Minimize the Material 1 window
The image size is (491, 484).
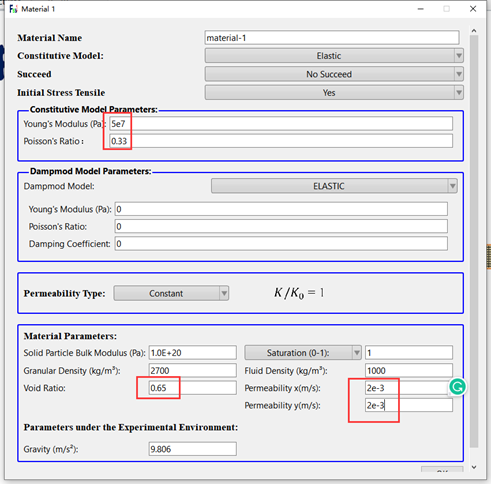421,9
